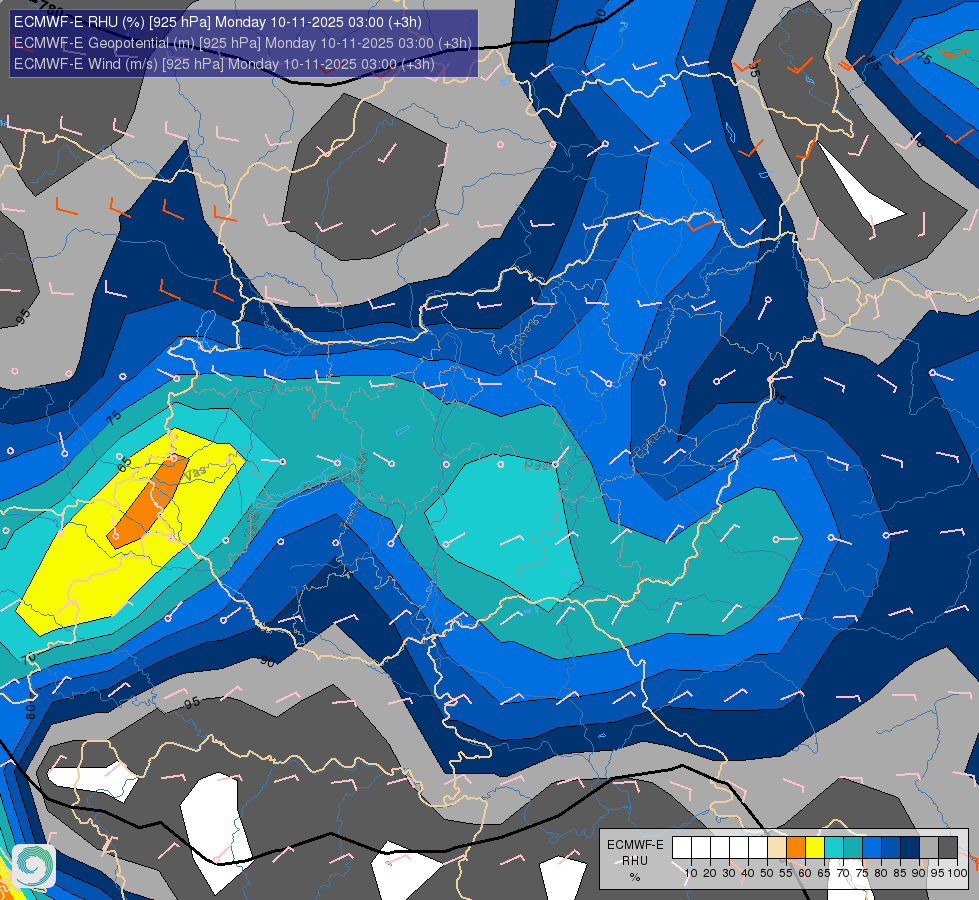Click the orange 55-60 legend swatch
Image resolution: width=979 pixels, height=900 pixels.
pyautogui.click(x=796, y=848)
